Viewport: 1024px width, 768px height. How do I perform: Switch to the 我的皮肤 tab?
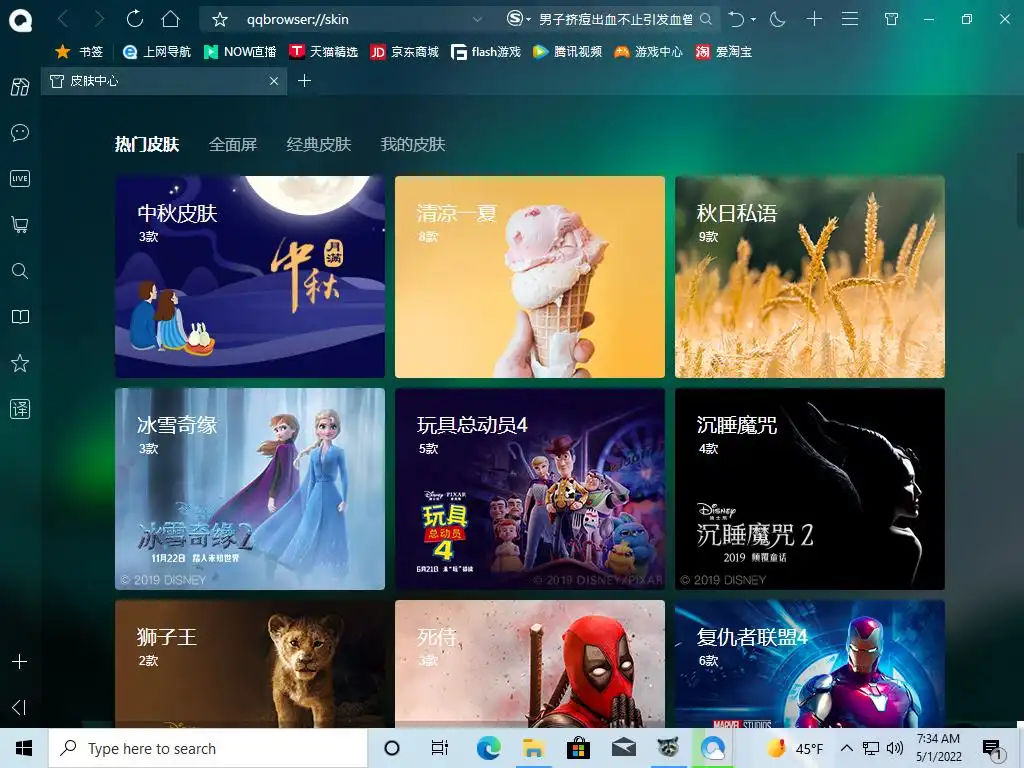[x=413, y=144]
